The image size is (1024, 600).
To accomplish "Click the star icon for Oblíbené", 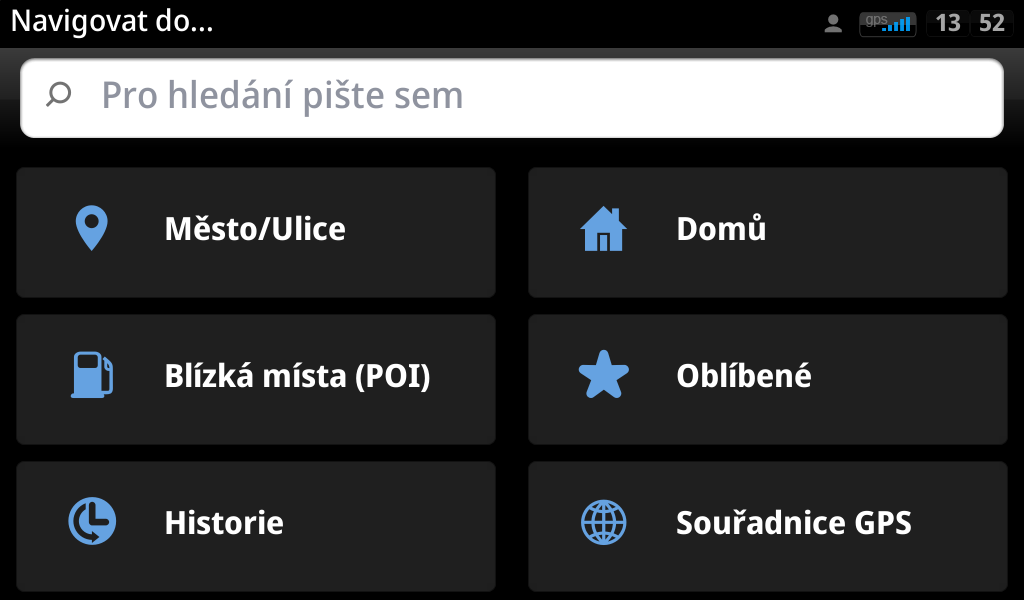I will tap(603, 376).
